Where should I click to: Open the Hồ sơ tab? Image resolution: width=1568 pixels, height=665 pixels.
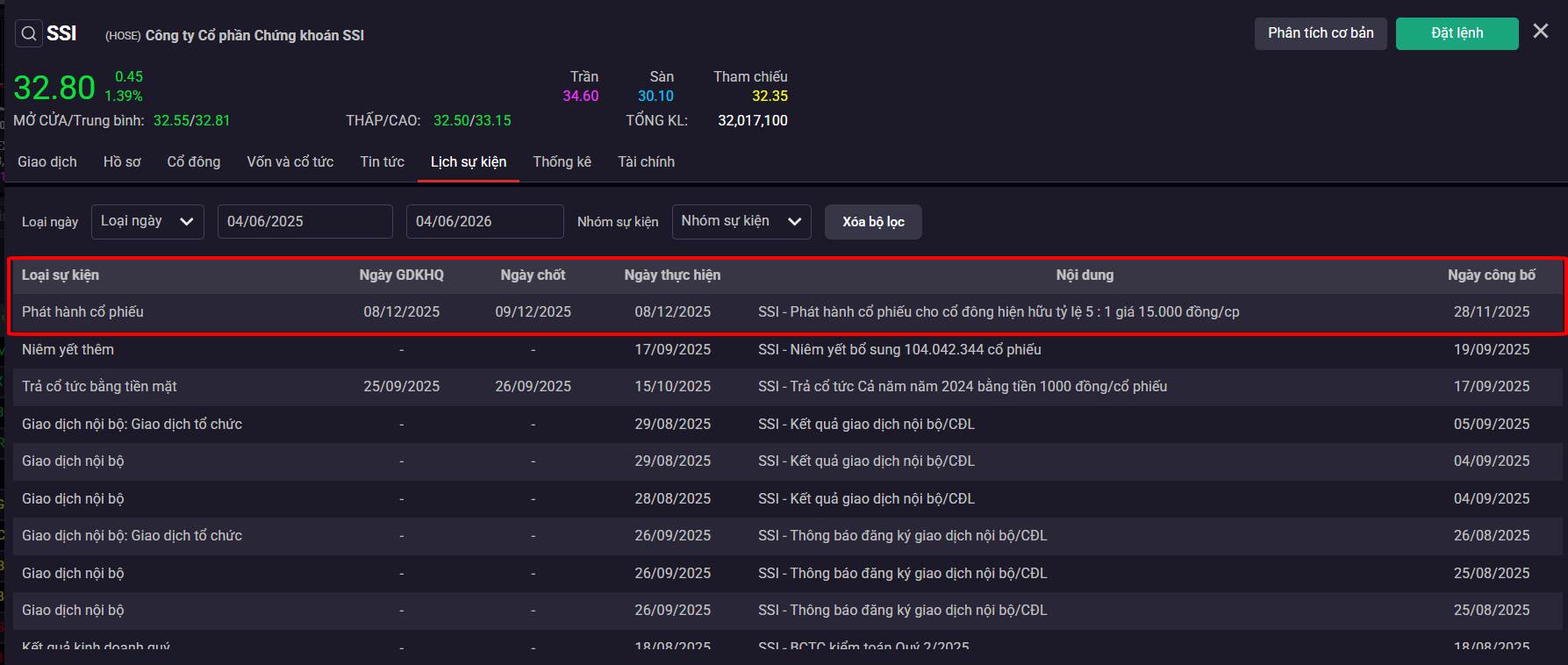[x=122, y=161]
